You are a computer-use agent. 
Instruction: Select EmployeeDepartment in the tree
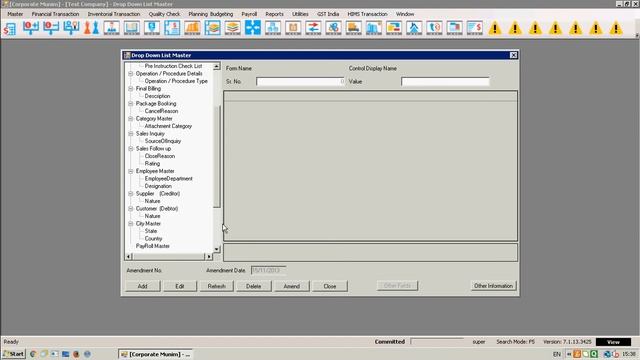169,179
